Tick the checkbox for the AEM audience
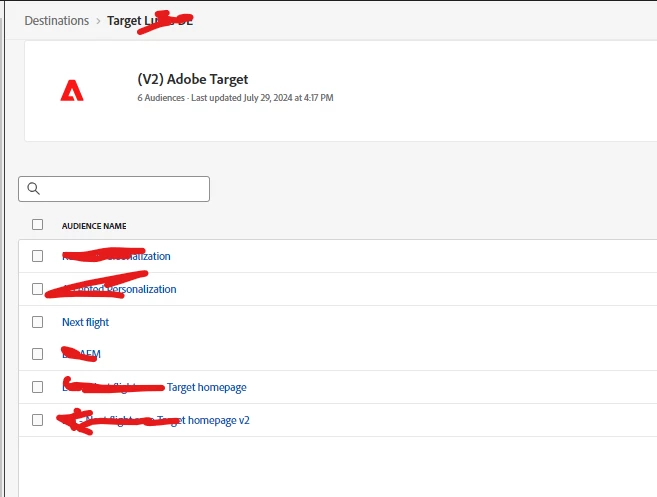Viewport: 657px width, 497px height. pos(37,354)
